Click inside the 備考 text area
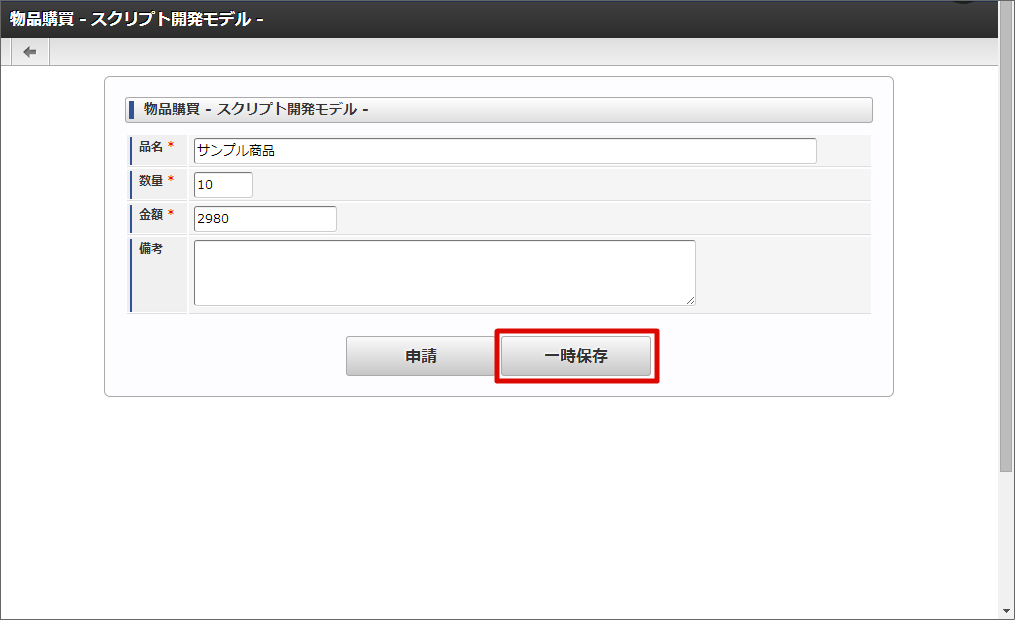 click(x=445, y=273)
